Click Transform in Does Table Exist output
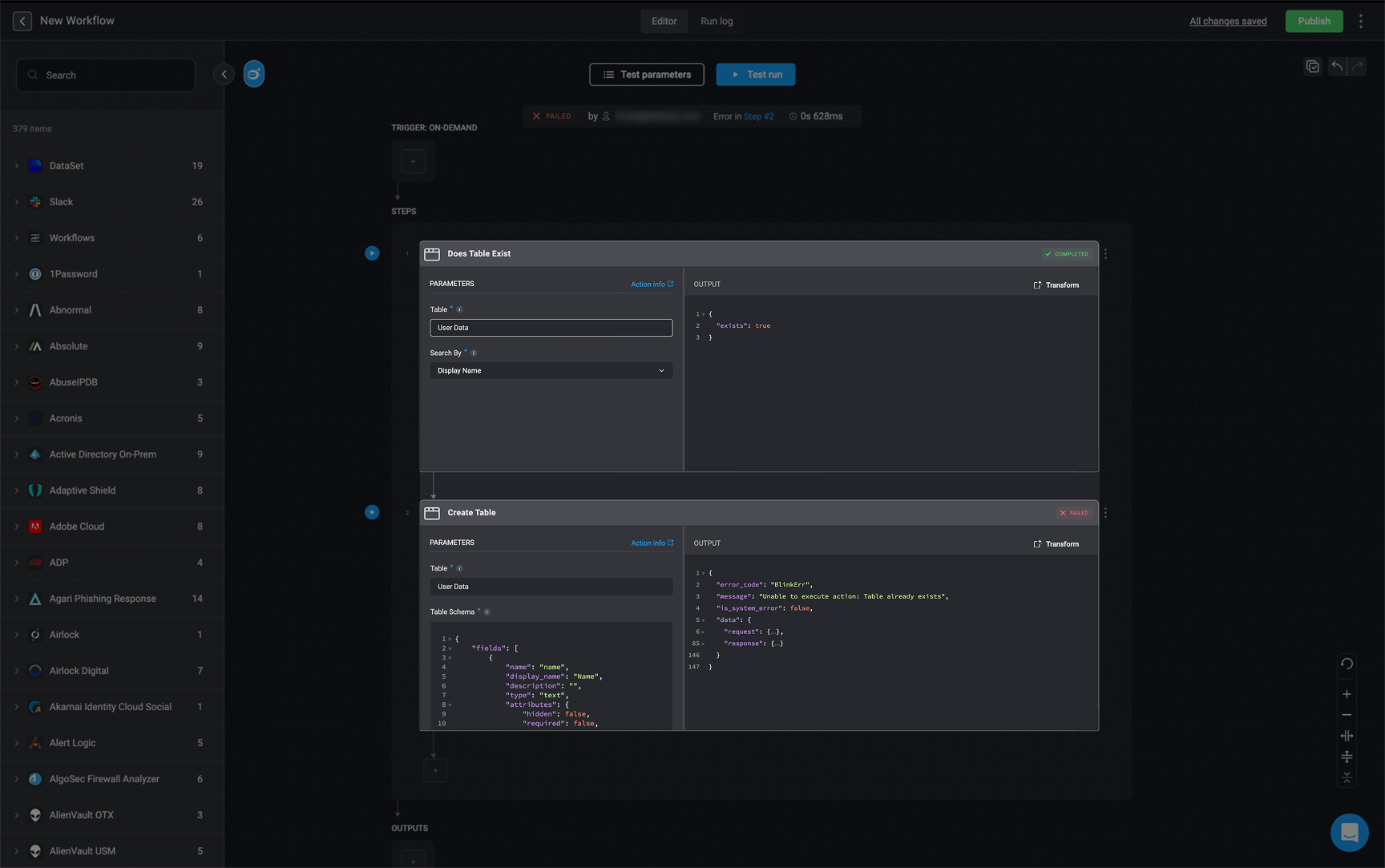This screenshot has height=868, width=1385. (x=1056, y=285)
